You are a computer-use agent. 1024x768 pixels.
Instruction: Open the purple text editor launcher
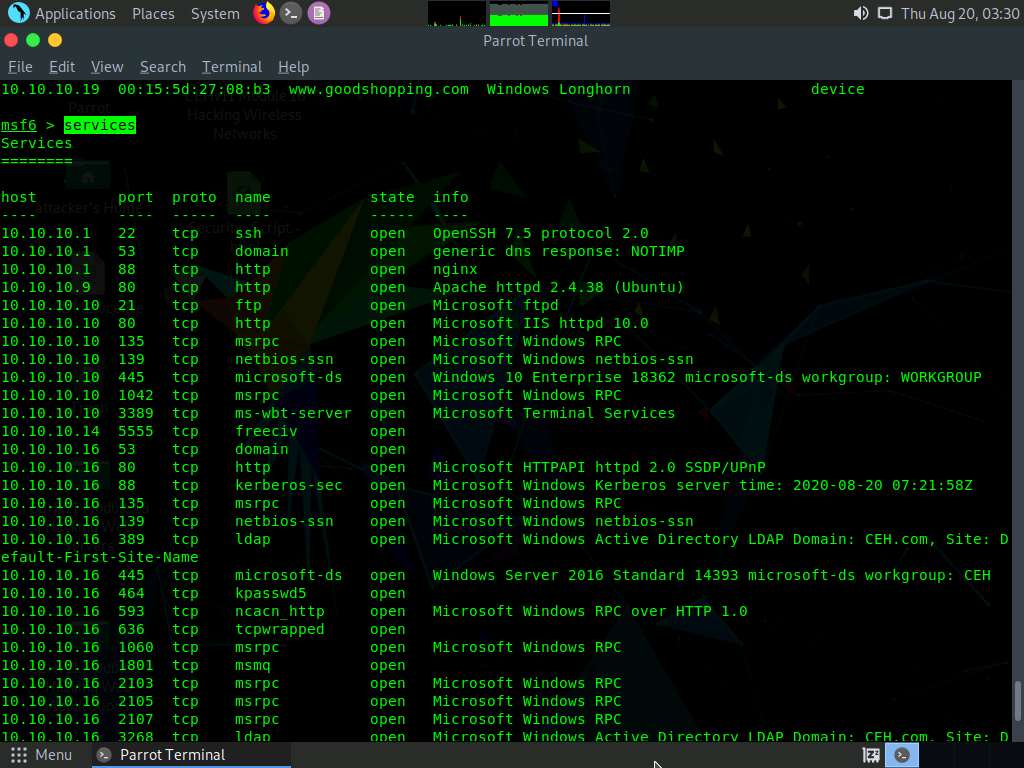[x=319, y=12]
